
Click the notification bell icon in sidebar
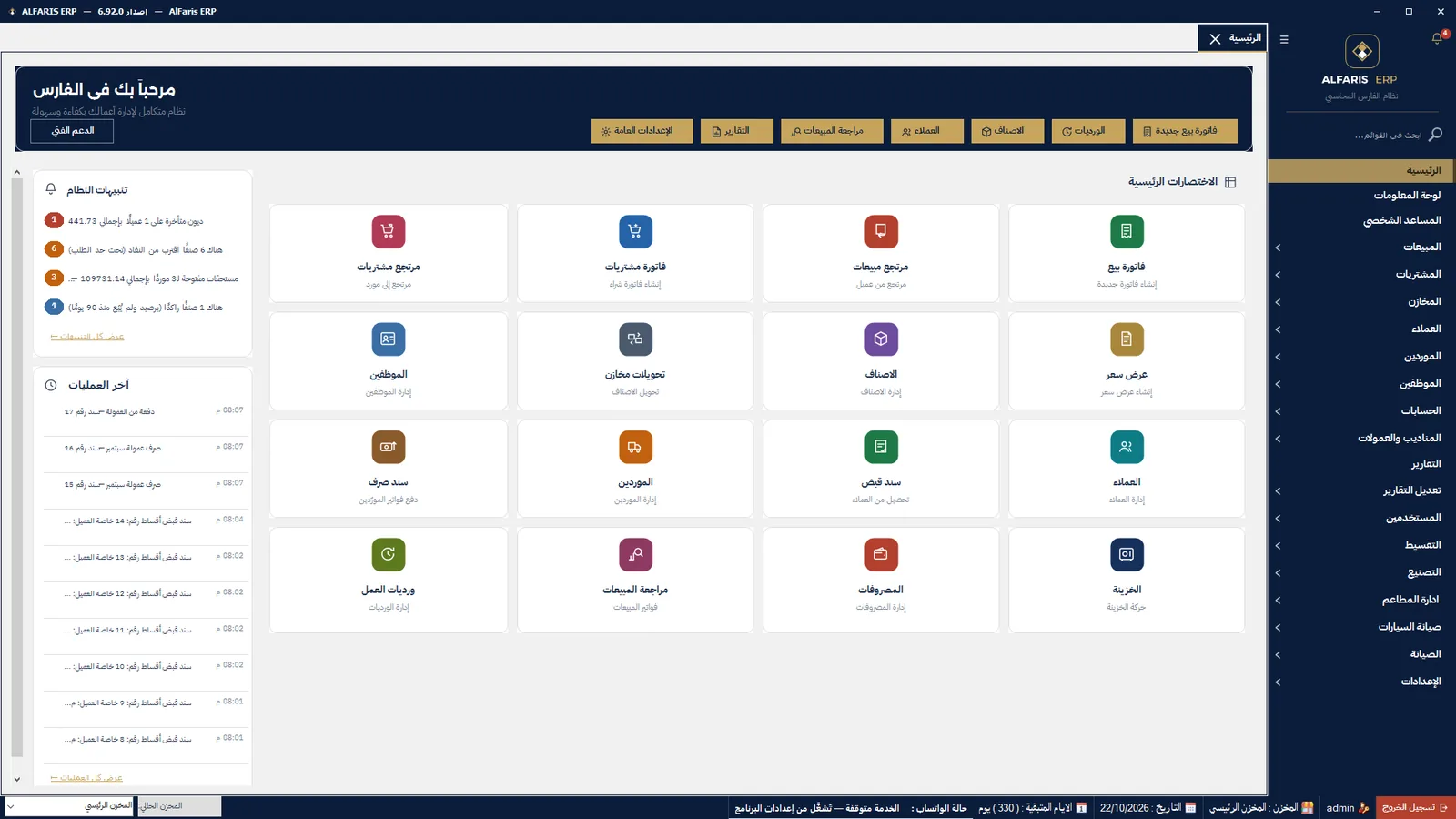(1437, 38)
